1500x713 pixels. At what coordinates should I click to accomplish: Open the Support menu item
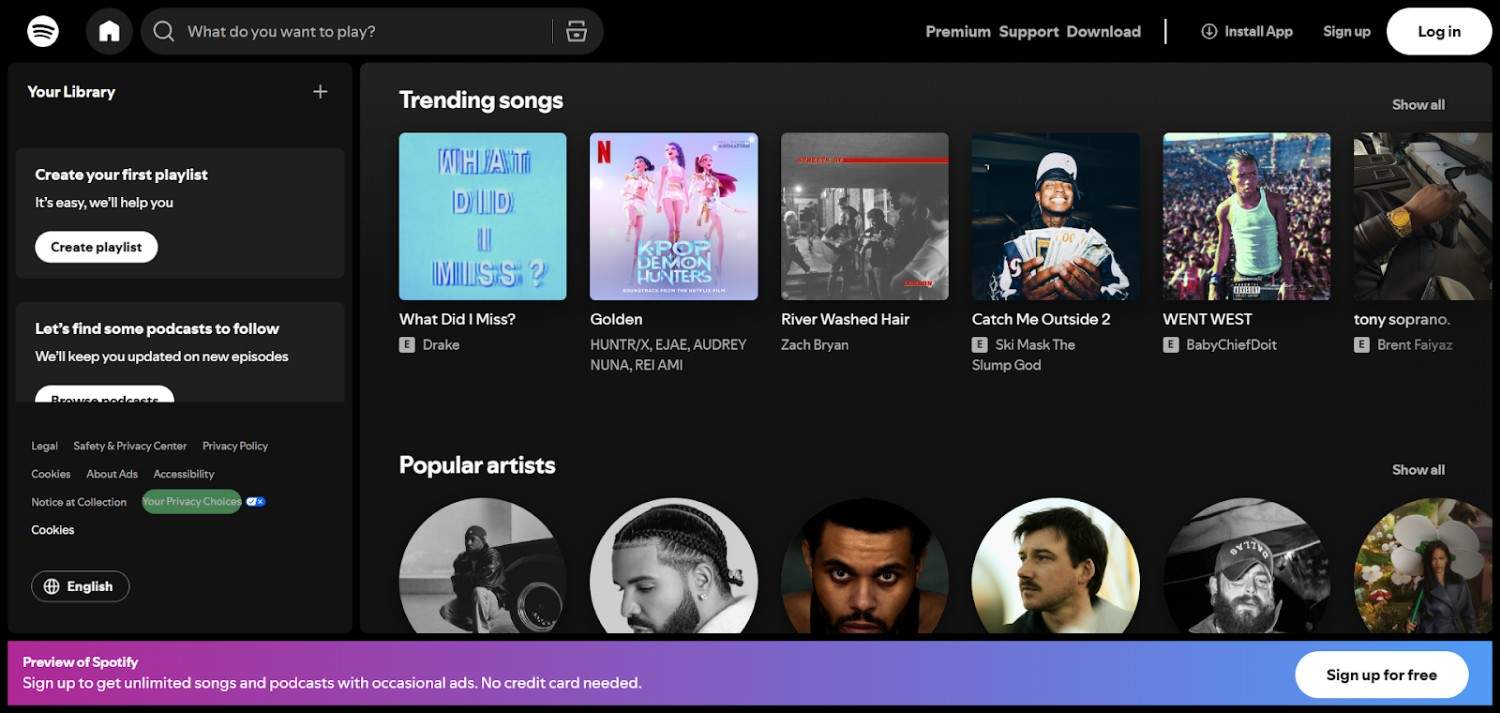1028,31
